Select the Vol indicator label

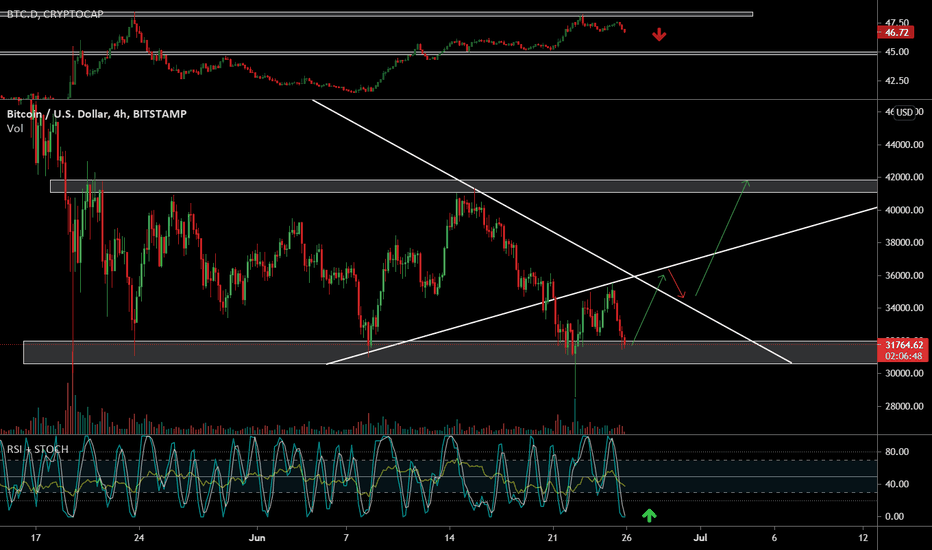pyautogui.click(x=15, y=128)
